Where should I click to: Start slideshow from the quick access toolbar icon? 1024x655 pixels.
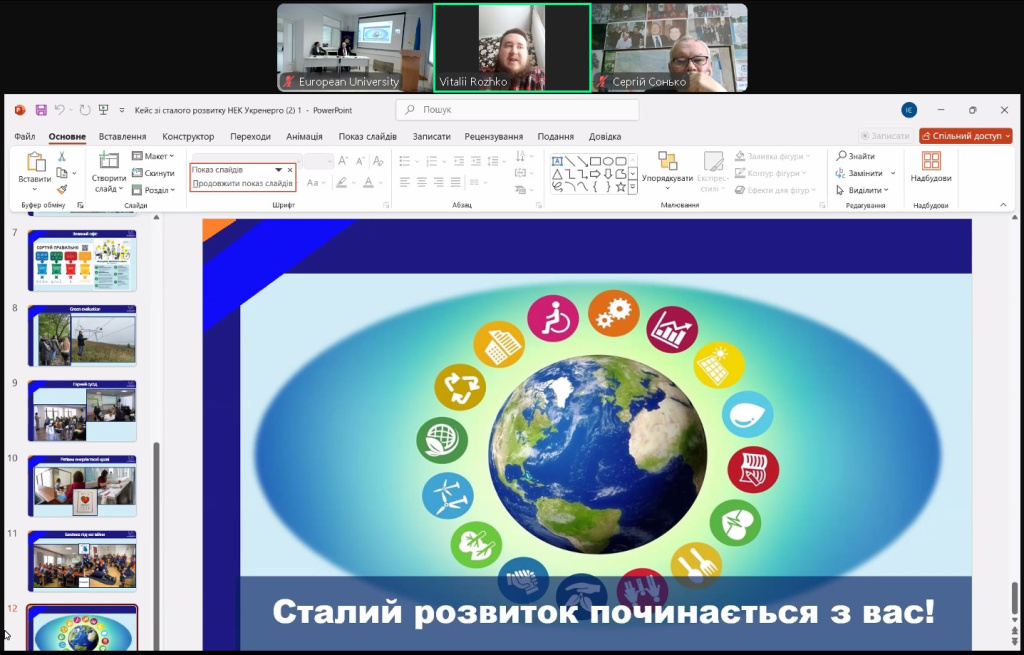click(x=103, y=110)
